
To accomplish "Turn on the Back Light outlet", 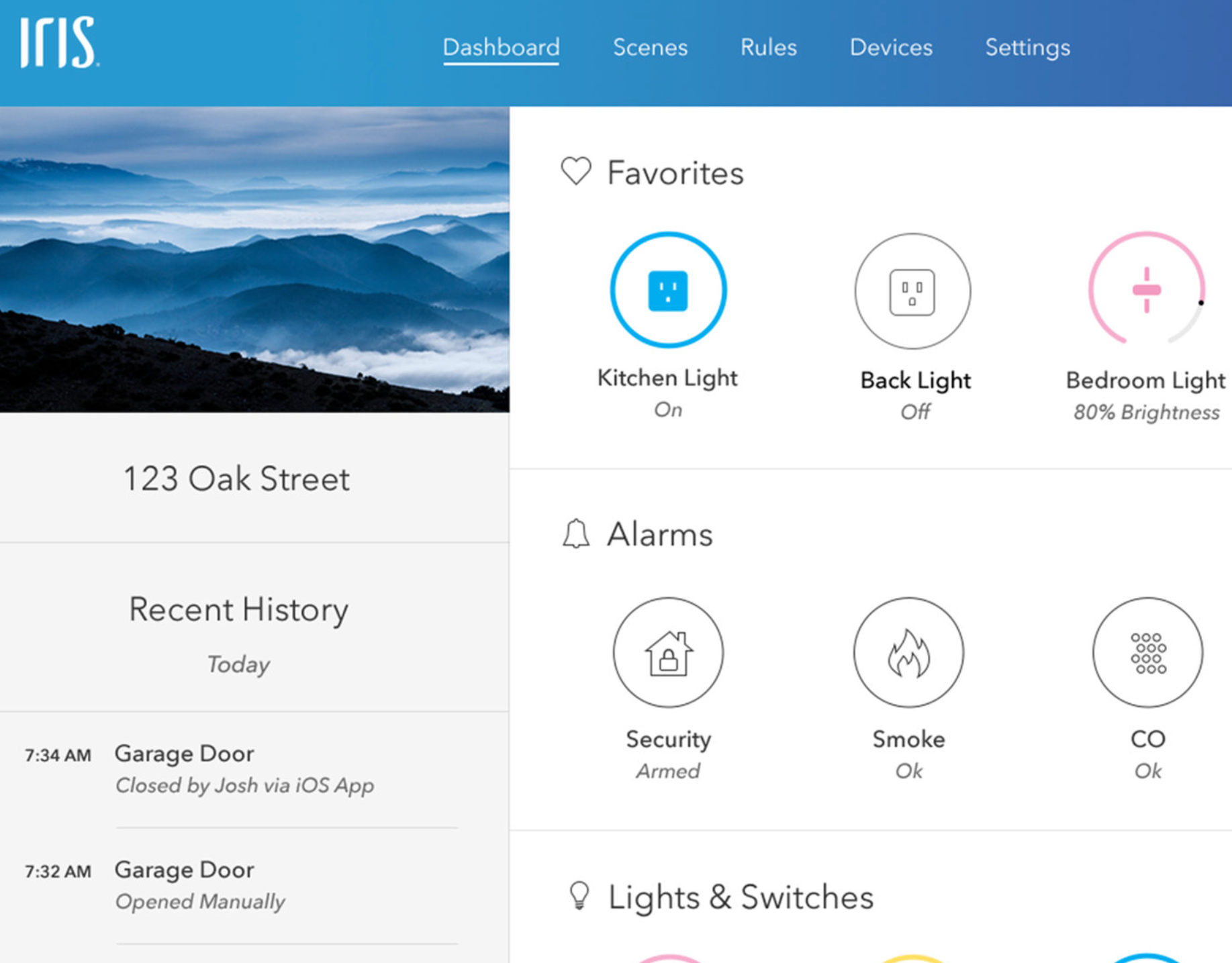I will [912, 291].
